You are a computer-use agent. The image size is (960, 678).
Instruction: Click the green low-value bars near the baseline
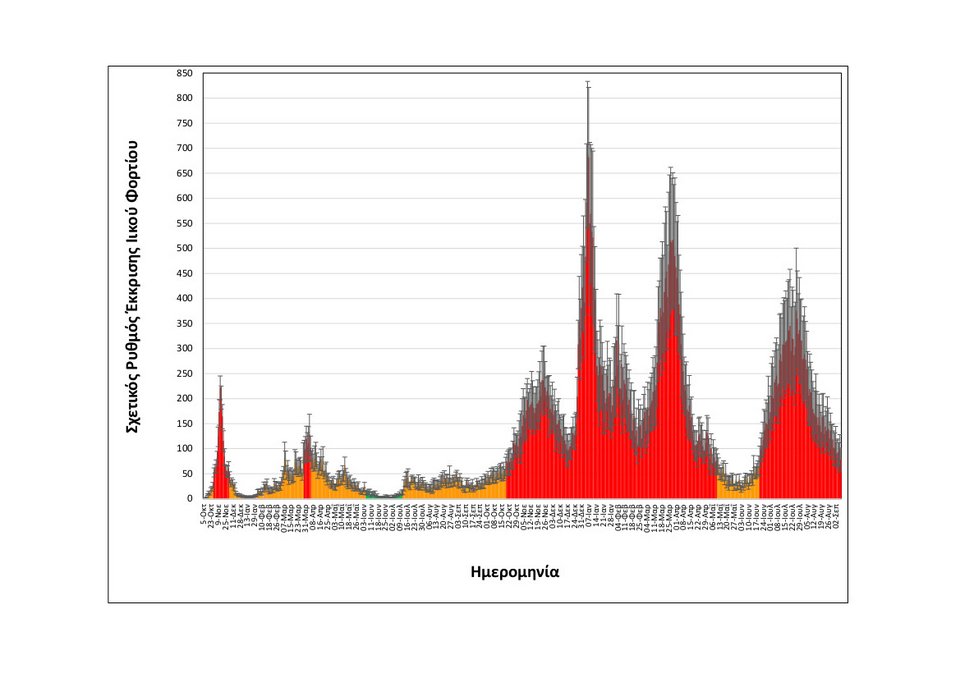pyautogui.click(x=385, y=496)
